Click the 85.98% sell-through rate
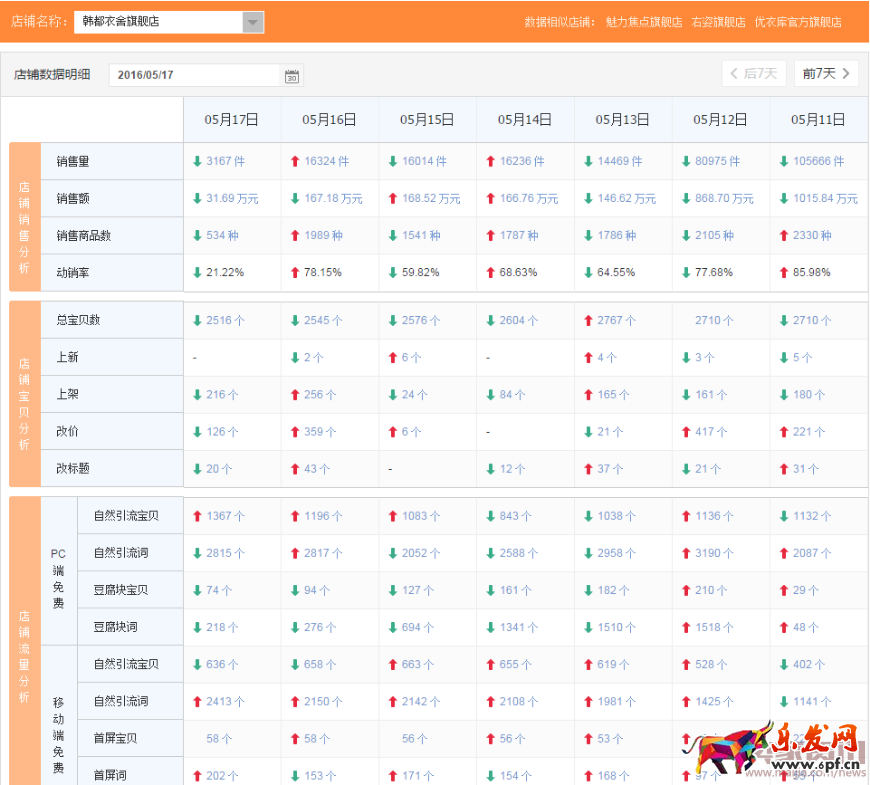The width and height of the screenshot is (870, 785). [x=812, y=273]
